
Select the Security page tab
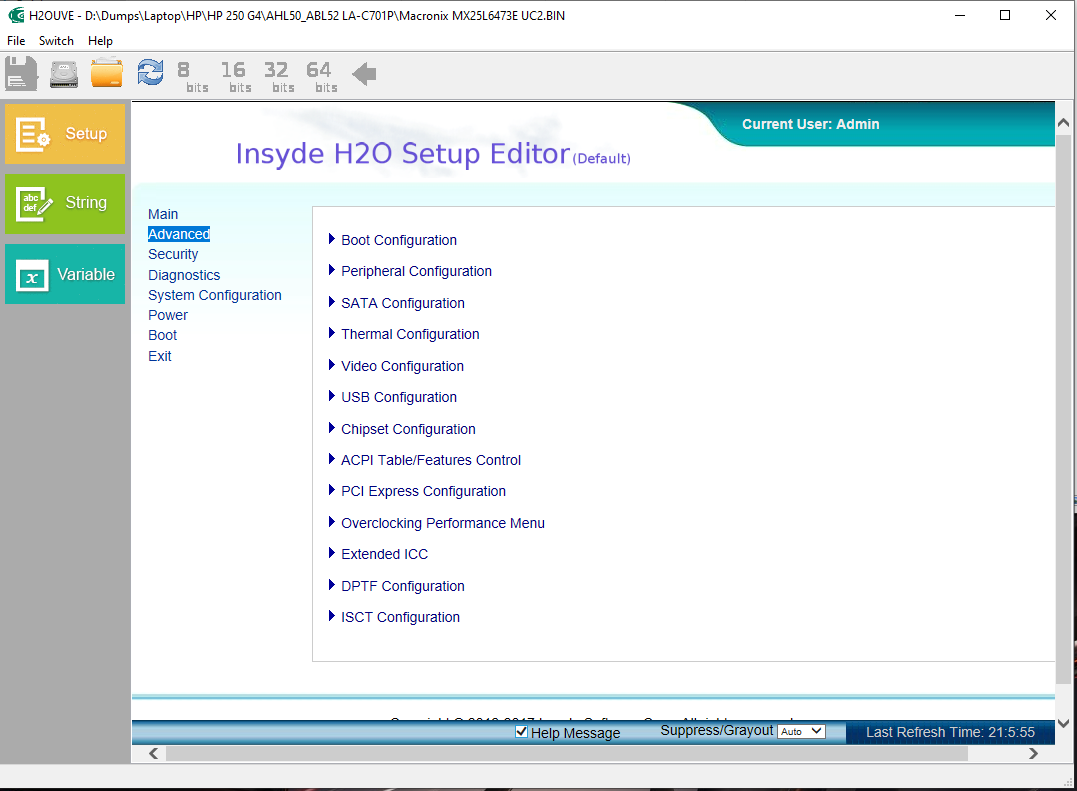tap(173, 254)
